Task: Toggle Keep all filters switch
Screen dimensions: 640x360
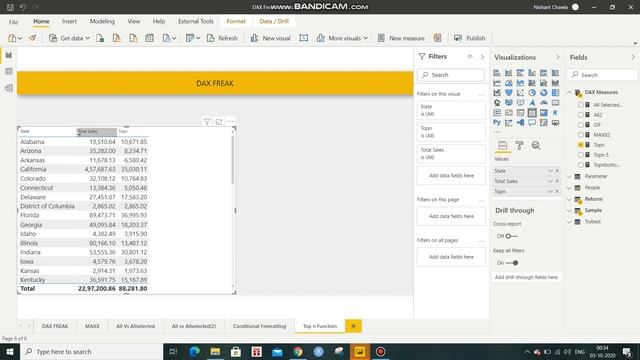Action: (512, 263)
